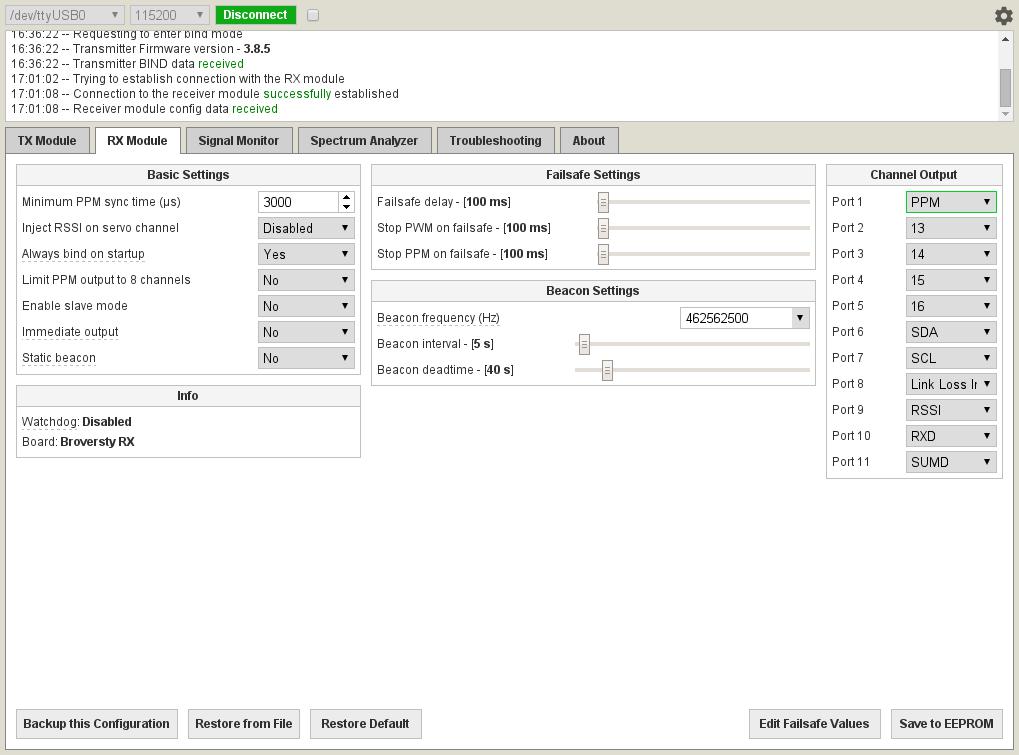Screen dimensions: 1019x755
Task: Click the Immediate output label
Action: pos(70,332)
